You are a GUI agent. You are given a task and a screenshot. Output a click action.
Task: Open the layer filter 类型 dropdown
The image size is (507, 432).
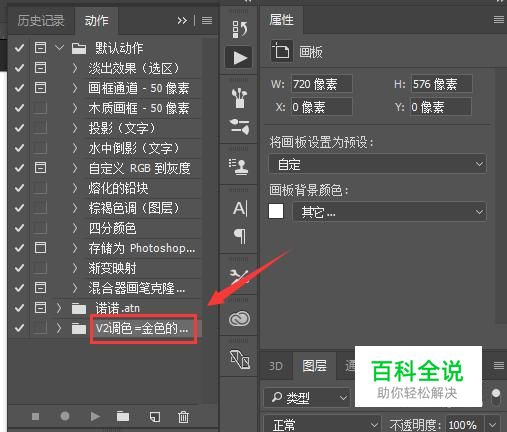pyautogui.click(x=307, y=397)
